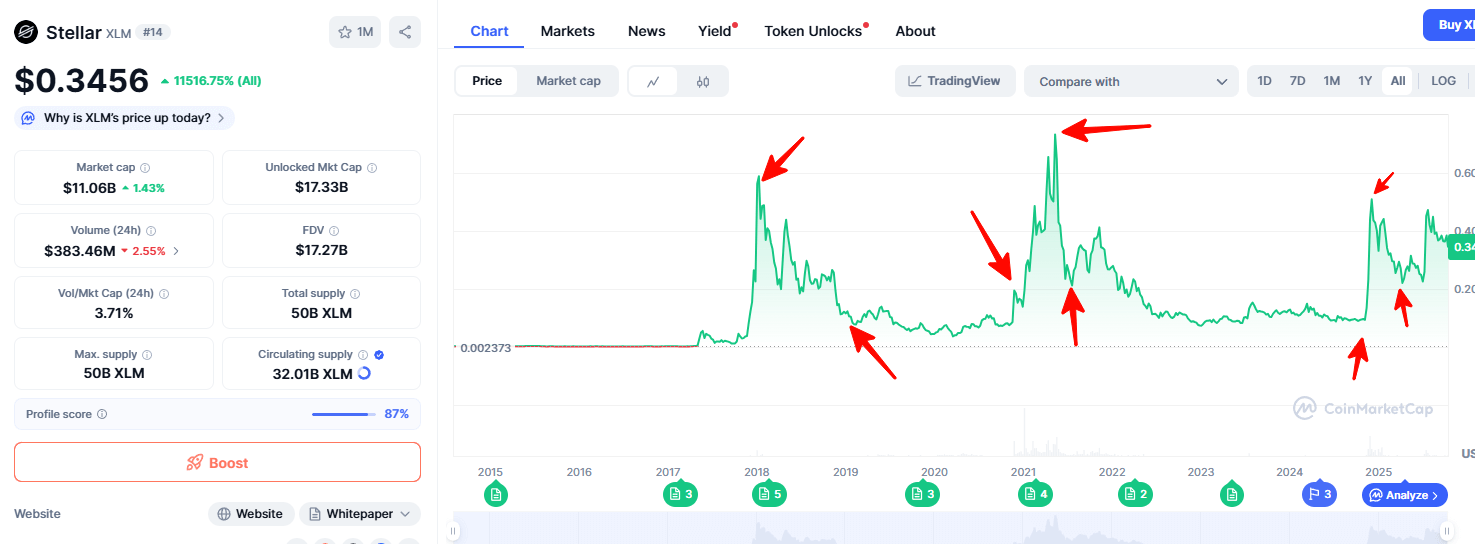
Task: Click the info icon beside FDV
Action: pos(334,230)
